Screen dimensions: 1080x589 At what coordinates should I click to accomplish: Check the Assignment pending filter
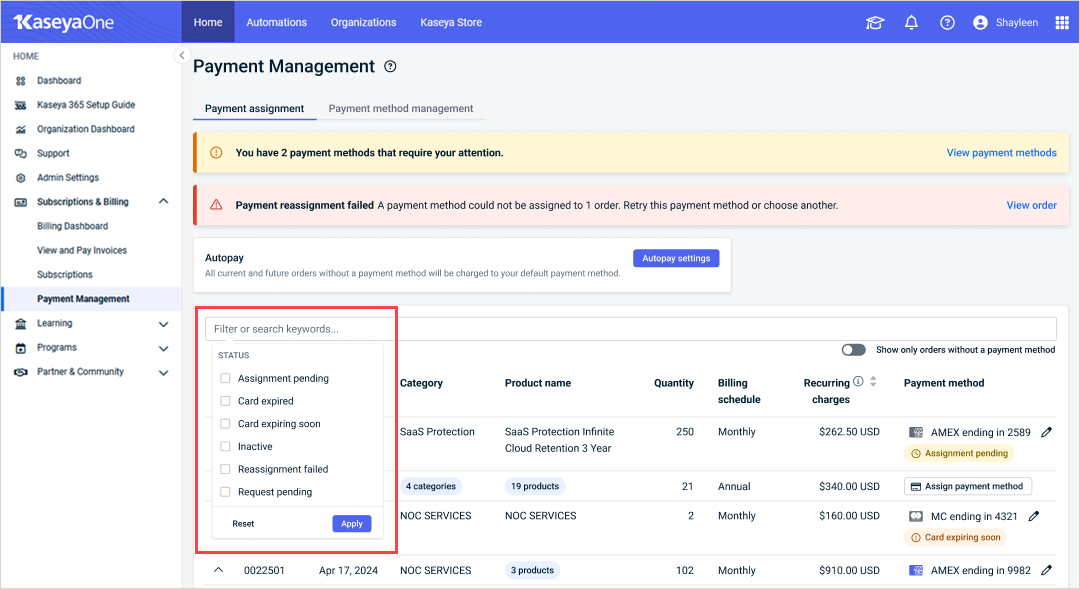(x=225, y=378)
